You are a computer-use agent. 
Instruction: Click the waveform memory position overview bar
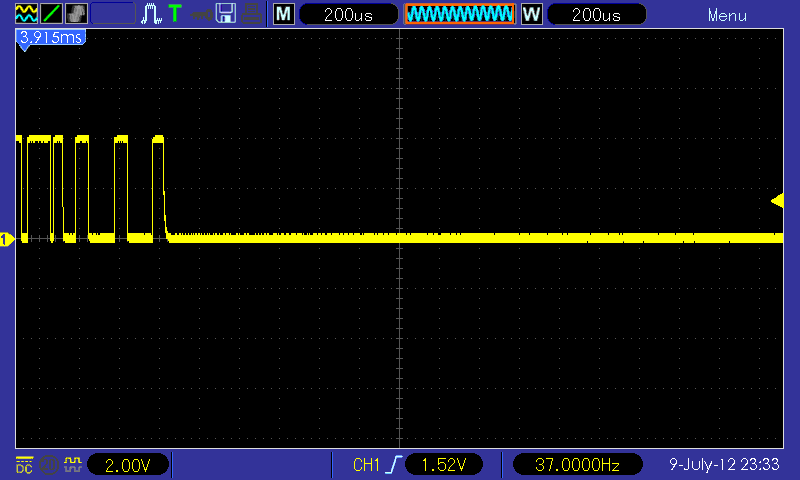[x=460, y=14]
